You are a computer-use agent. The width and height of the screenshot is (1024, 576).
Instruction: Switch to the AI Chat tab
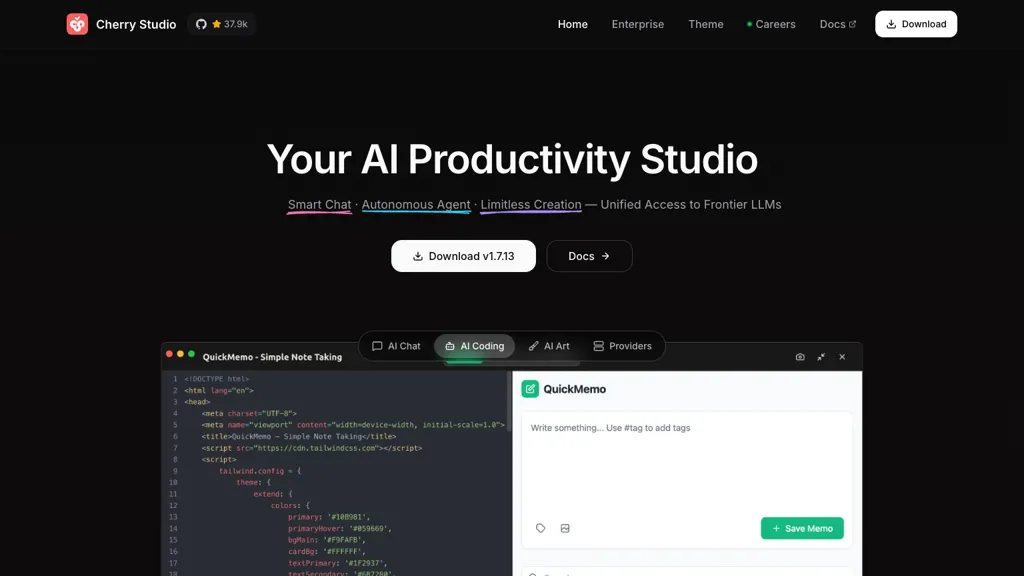point(396,346)
